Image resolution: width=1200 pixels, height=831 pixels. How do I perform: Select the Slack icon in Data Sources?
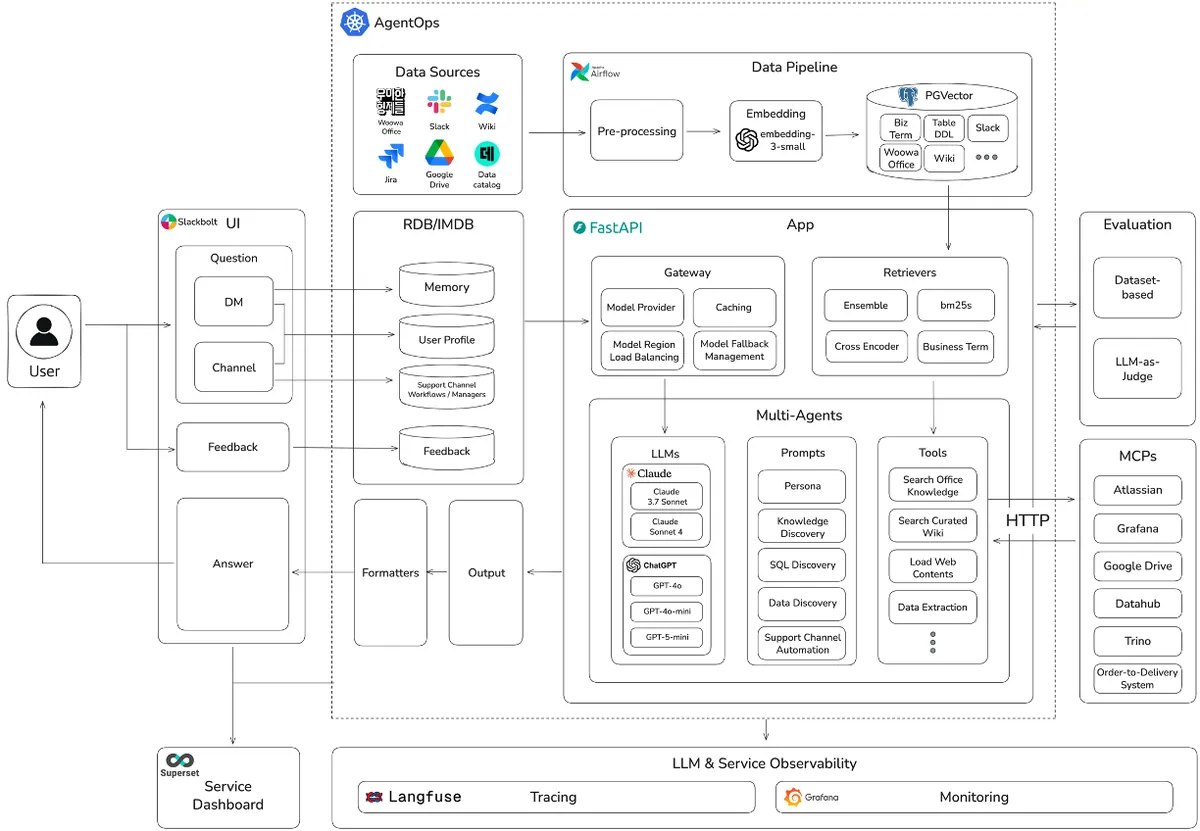[439, 102]
